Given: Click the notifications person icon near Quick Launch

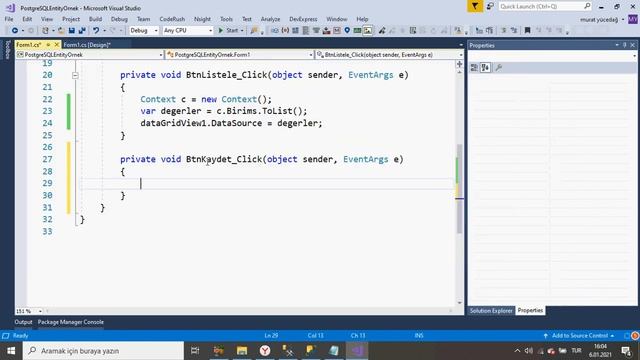Looking at the screenshot, I should tap(490, 6).
